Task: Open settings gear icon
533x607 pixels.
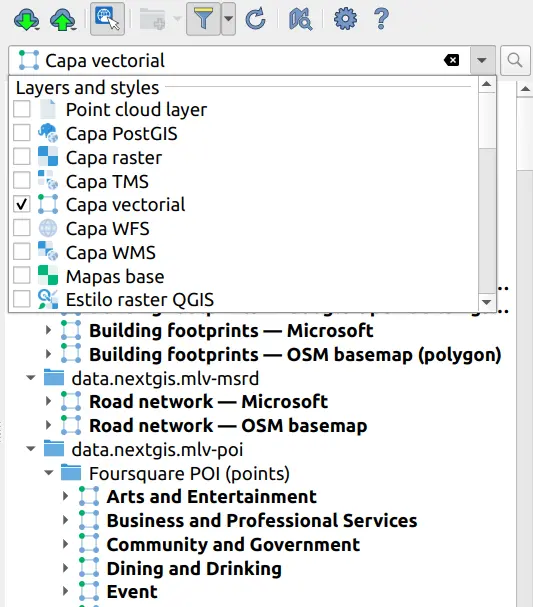Action: click(345, 19)
